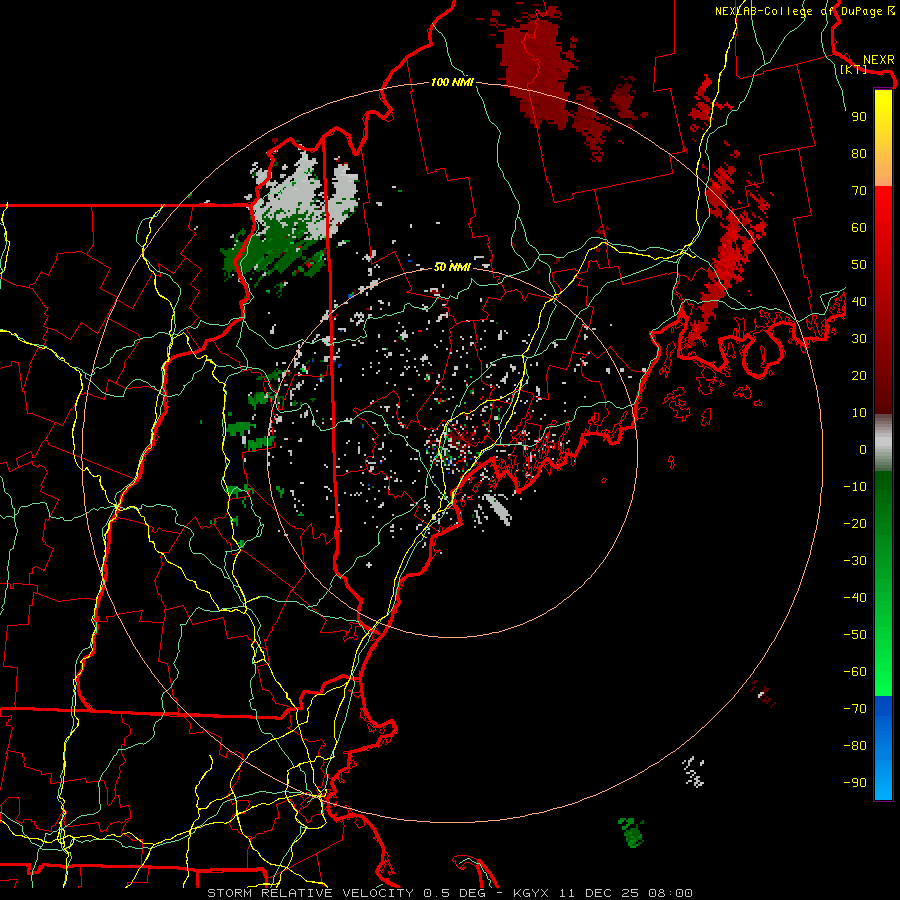This screenshot has width=900, height=900.
Task: Click the 50 value on velocity scale
Action: (859, 265)
